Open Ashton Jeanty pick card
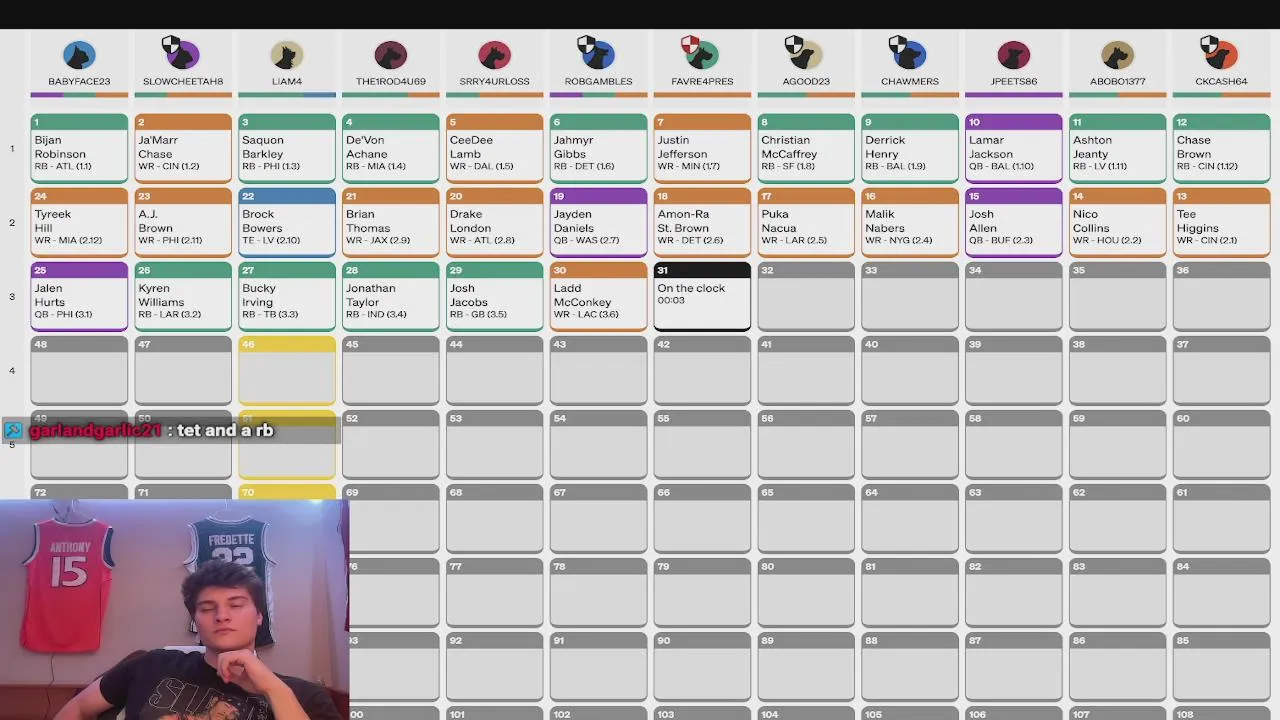The height and width of the screenshot is (720, 1280). click(x=1118, y=148)
